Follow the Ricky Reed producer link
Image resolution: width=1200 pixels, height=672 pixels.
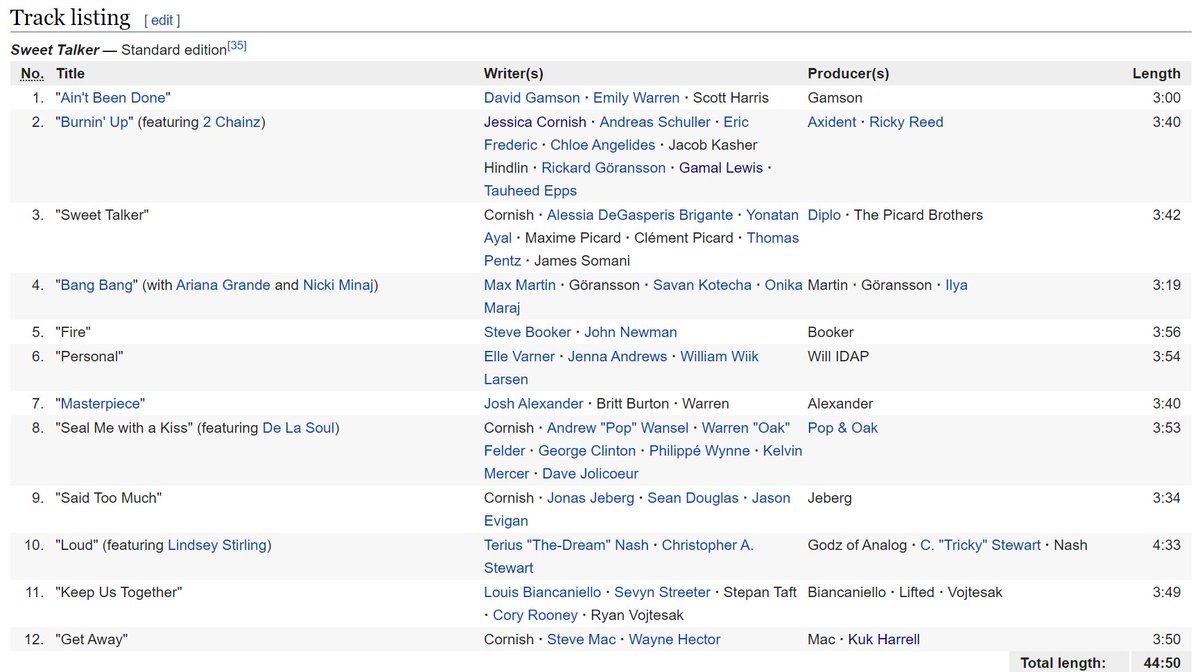[906, 122]
